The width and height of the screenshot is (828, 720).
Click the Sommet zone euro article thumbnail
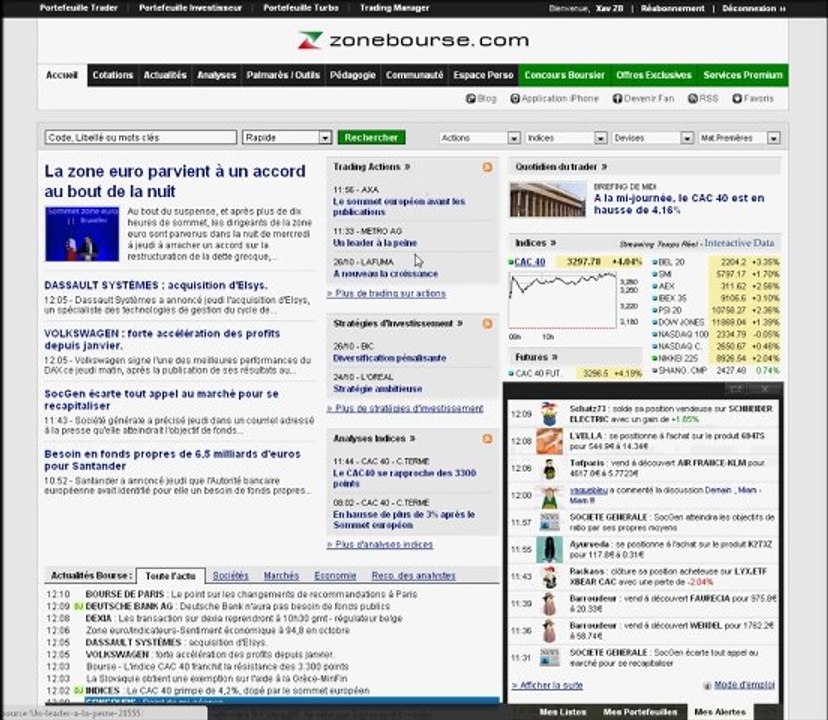[x=82, y=234]
